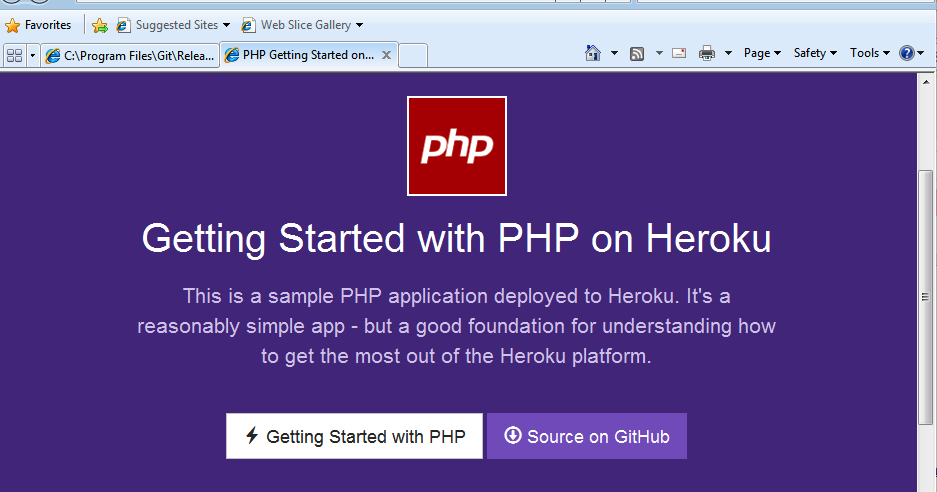Click the Getting Started with PHP button
The height and width of the screenshot is (492, 937).
[354, 436]
